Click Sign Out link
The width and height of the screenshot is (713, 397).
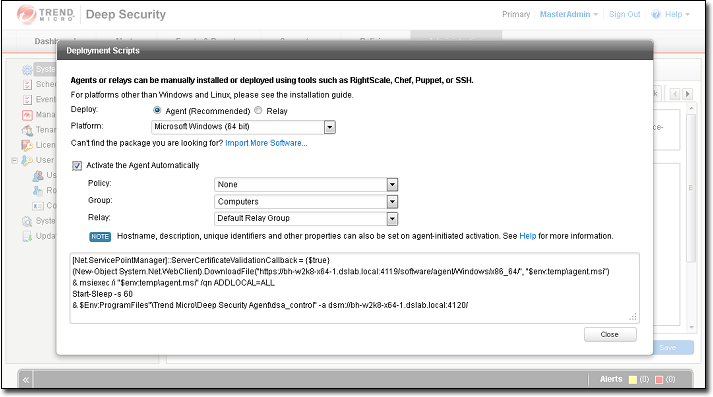point(624,15)
